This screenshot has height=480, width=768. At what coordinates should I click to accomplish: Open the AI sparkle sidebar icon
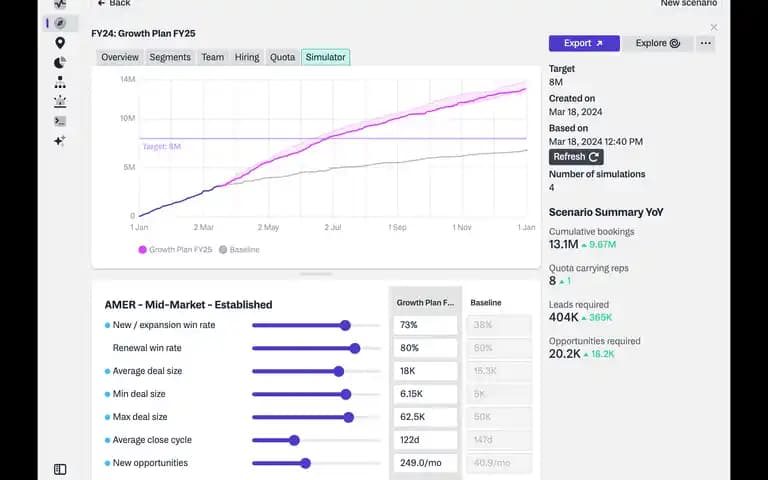(60, 141)
